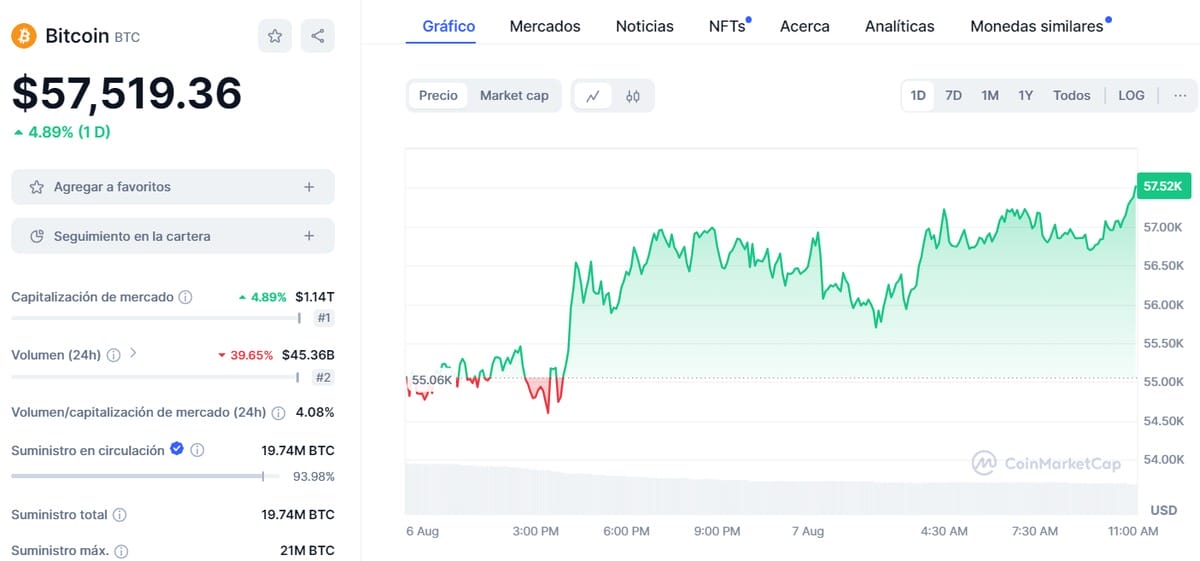Click the share icon next to Bitcoin
The width and height of the screenshot is (1200, 561).
click(317, 36)
